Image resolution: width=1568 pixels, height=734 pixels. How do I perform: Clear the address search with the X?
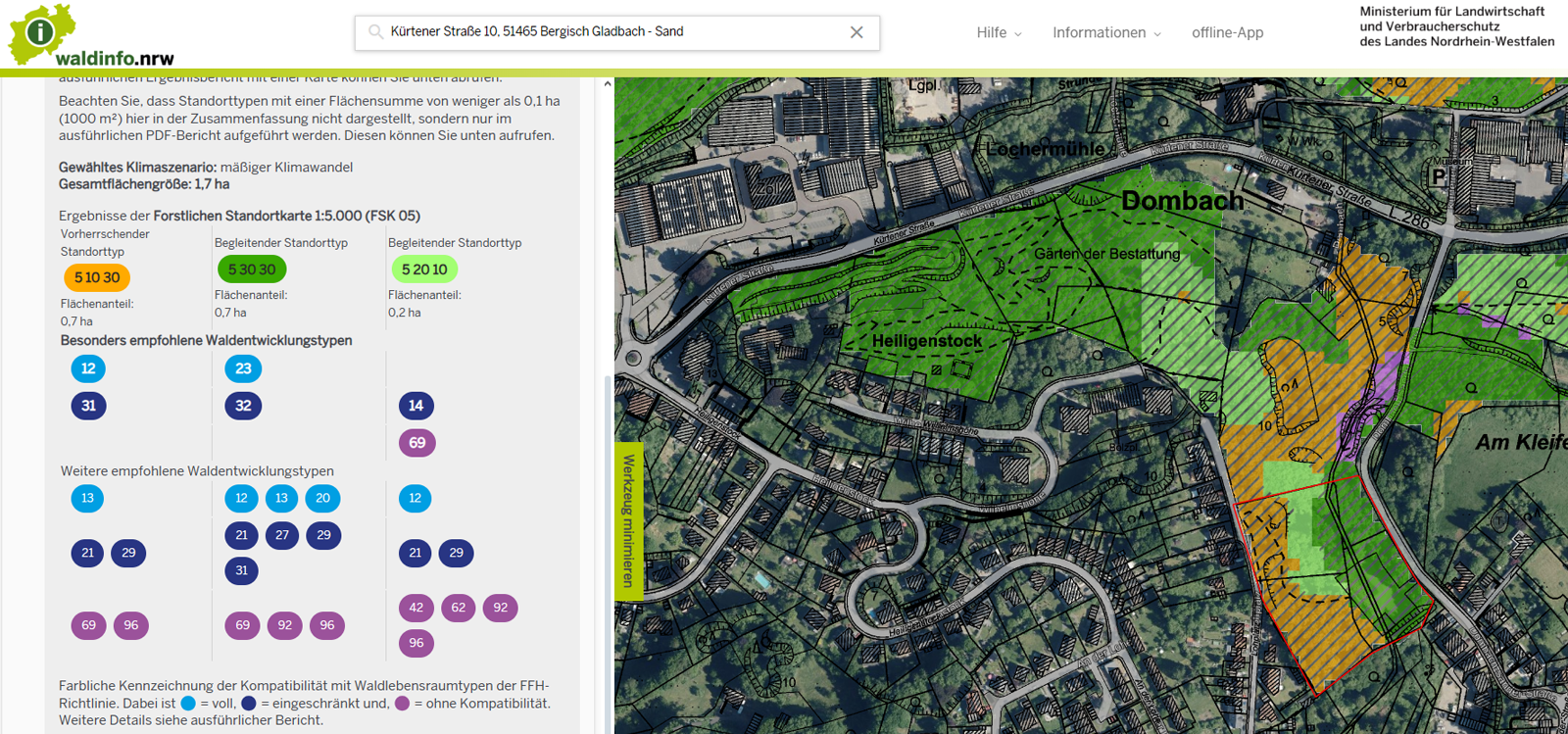point(857,32)
